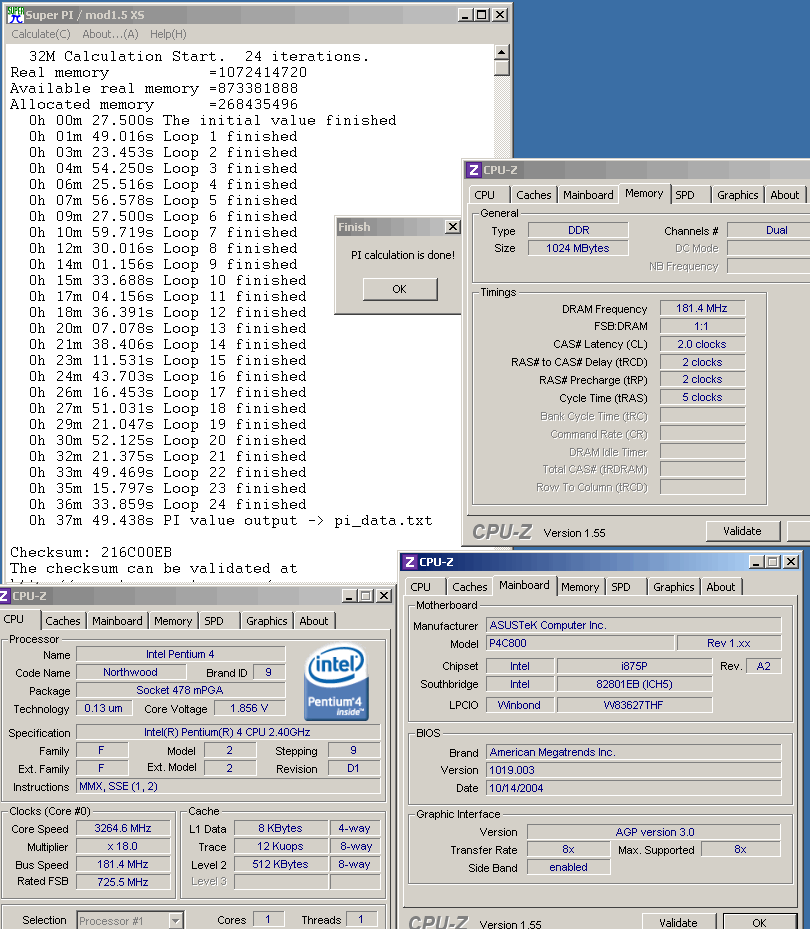The width and height of the screenshot is (810, 929).
Task: Open the About...(A) menu in Super PI
Action: tap(110, 34)
